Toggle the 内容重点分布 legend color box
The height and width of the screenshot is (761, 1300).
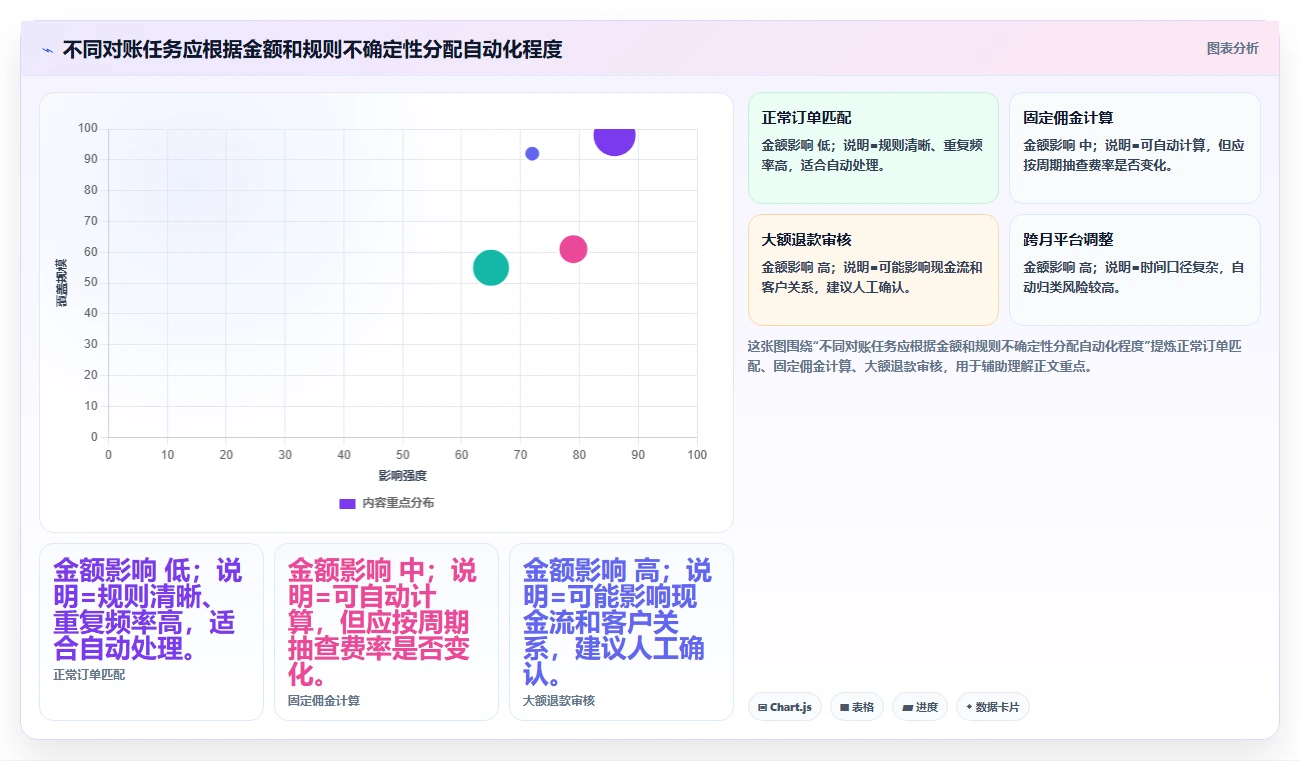click(347, 503)
